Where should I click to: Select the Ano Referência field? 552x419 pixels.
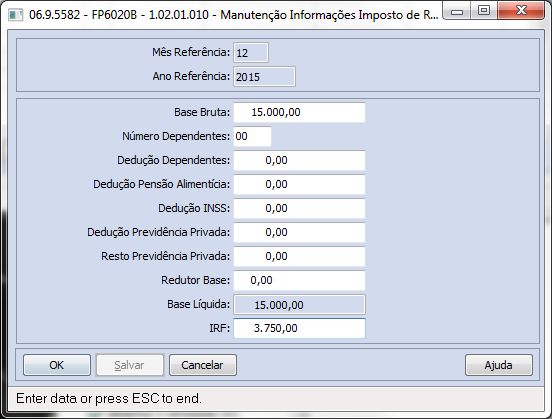(x=264, y=77)
